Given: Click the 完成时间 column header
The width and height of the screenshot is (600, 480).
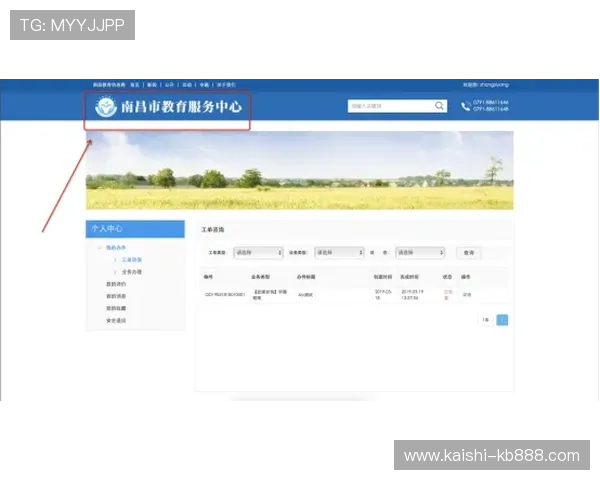Looking at the screenshot, I should pyautogui.click(x=409, y=277).
